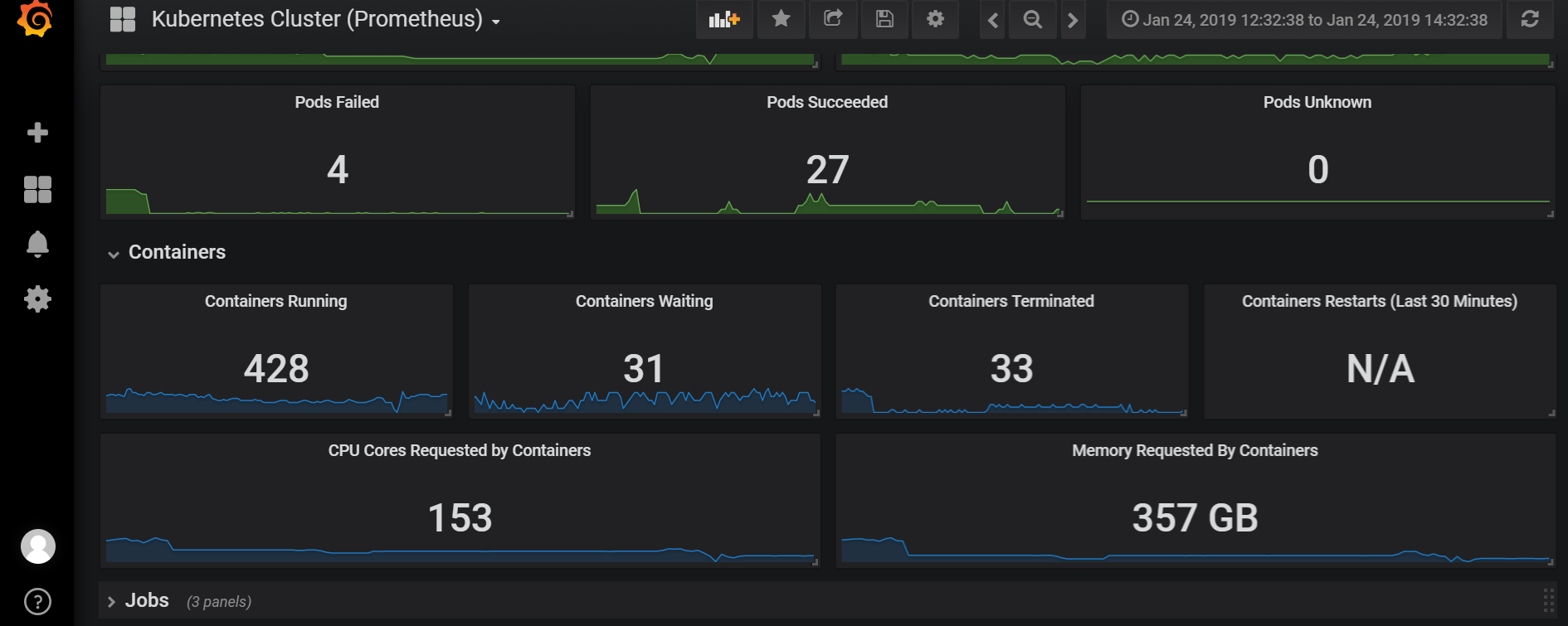The height and width of the screenshot is (626, 1568).
Task: Click the Pods Failed value 4
Action: point(338,170)
